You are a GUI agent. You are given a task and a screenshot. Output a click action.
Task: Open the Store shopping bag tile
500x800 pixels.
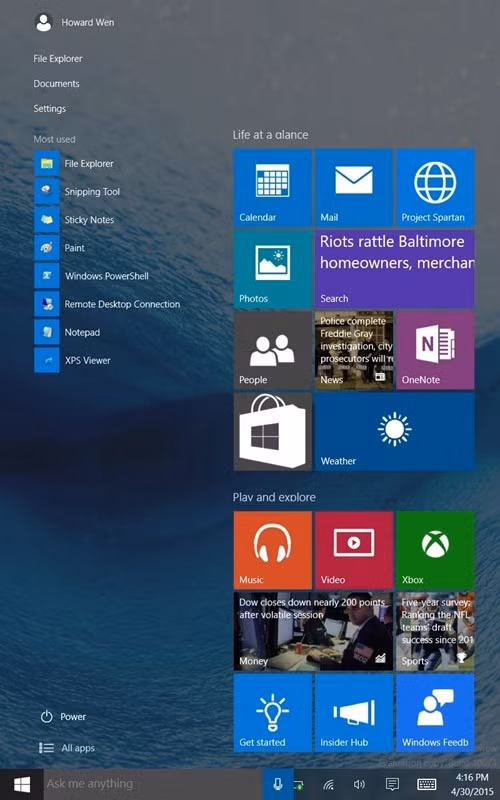coord(272,432)
